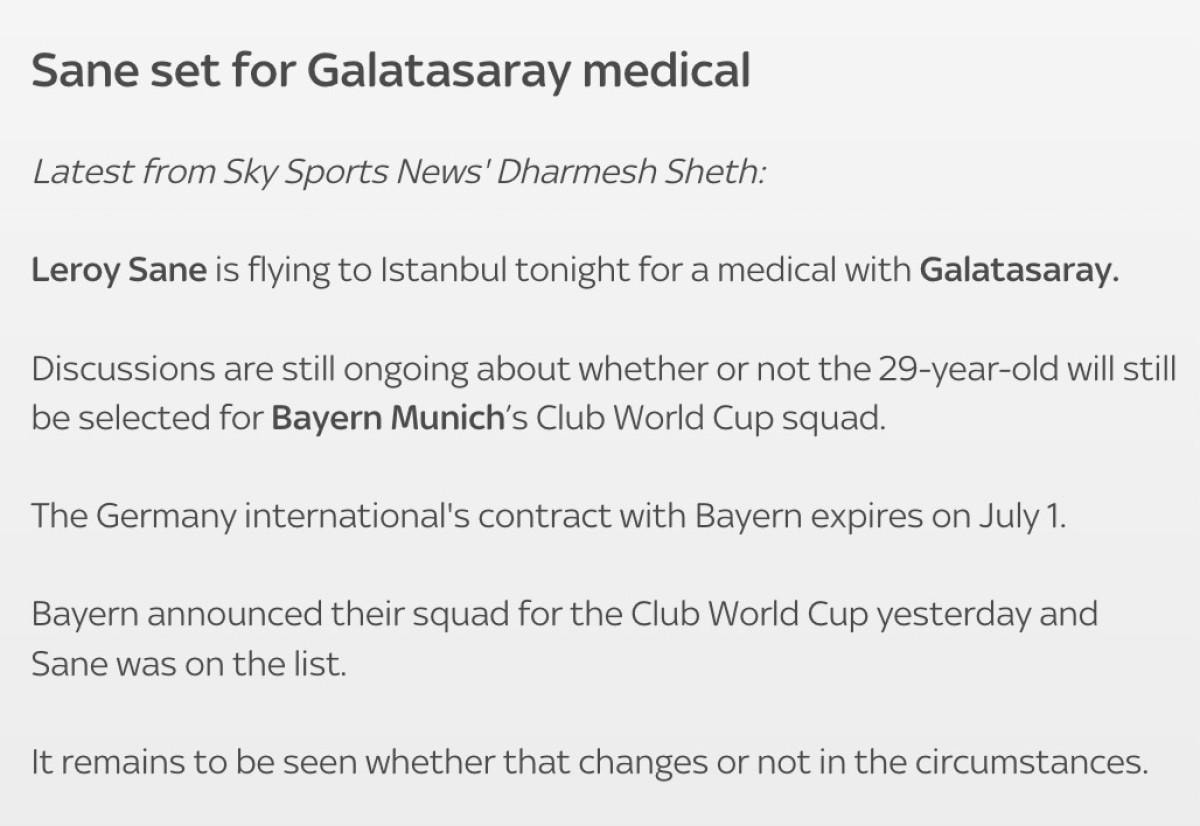
Task: Follow the bold "Bayern Munich" link
Action: coord(386,417)
